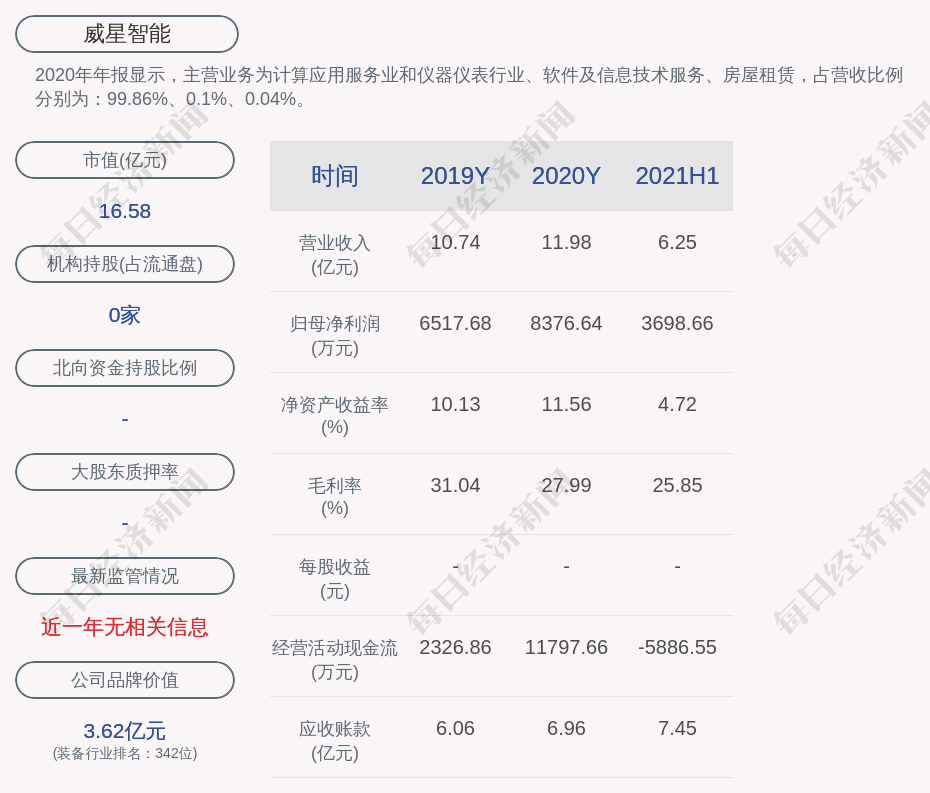Click net profit value 8376.64
This screenshot has height=793, width=930.
[x=566, y=323]
